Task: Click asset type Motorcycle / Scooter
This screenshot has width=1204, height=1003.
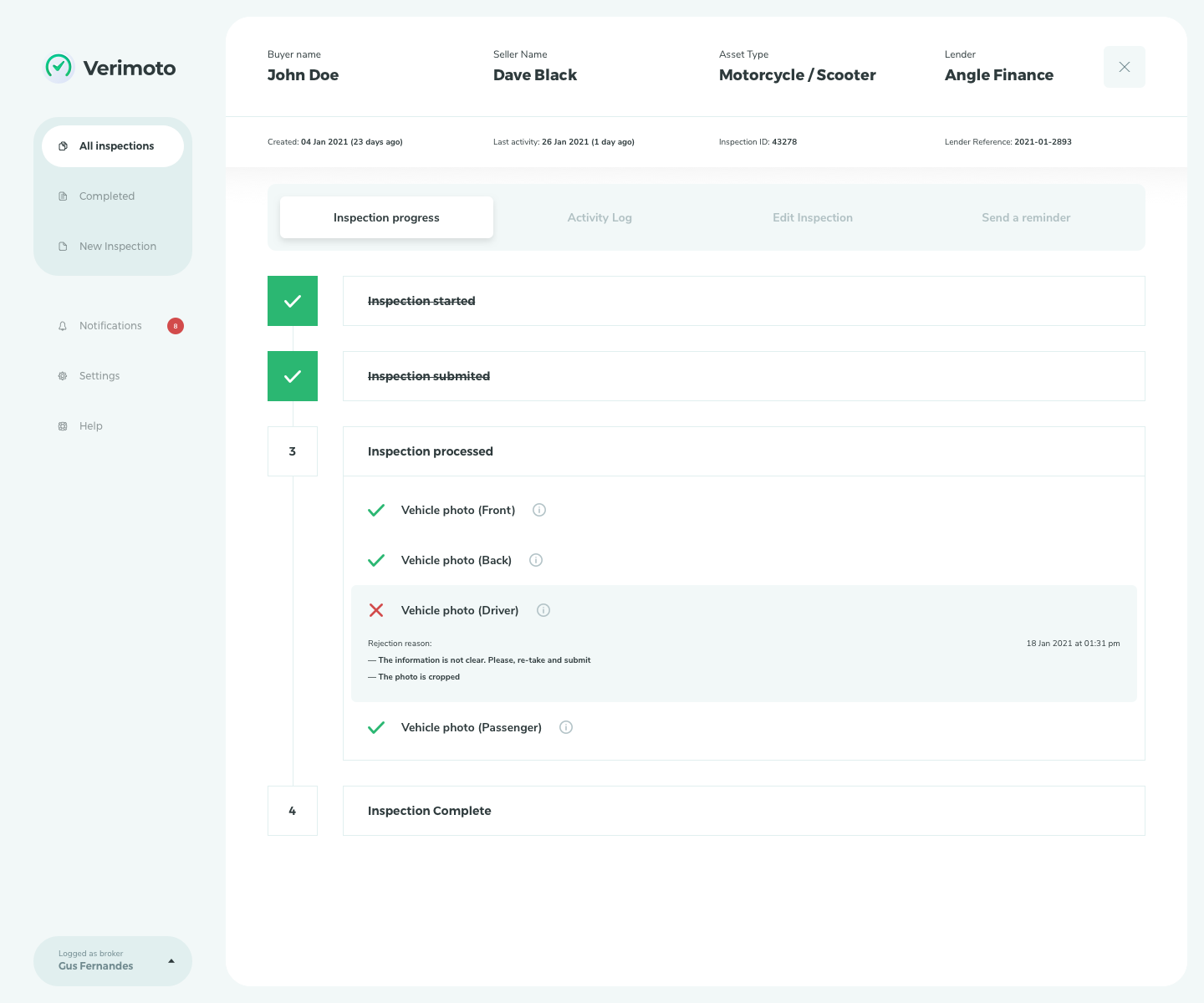Action: pos(798,75)
